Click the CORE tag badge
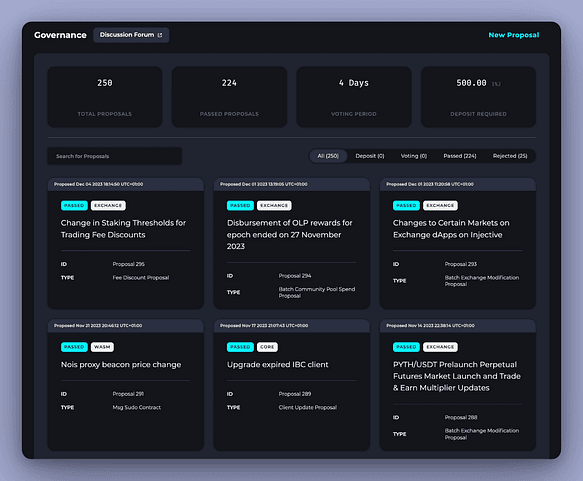The width and height of the screenshot is (583, 481). click(267, 347)
